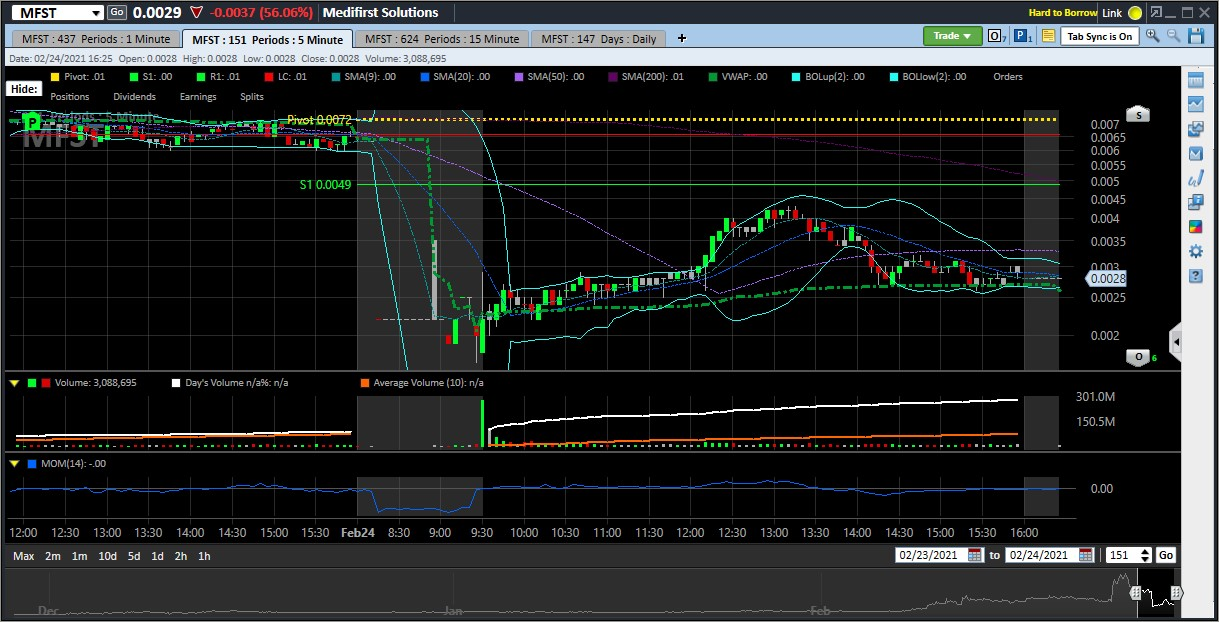The image size is (1219, 622).
Task: Click the zoom in magnifier icon
Action: click(1152, 36)
